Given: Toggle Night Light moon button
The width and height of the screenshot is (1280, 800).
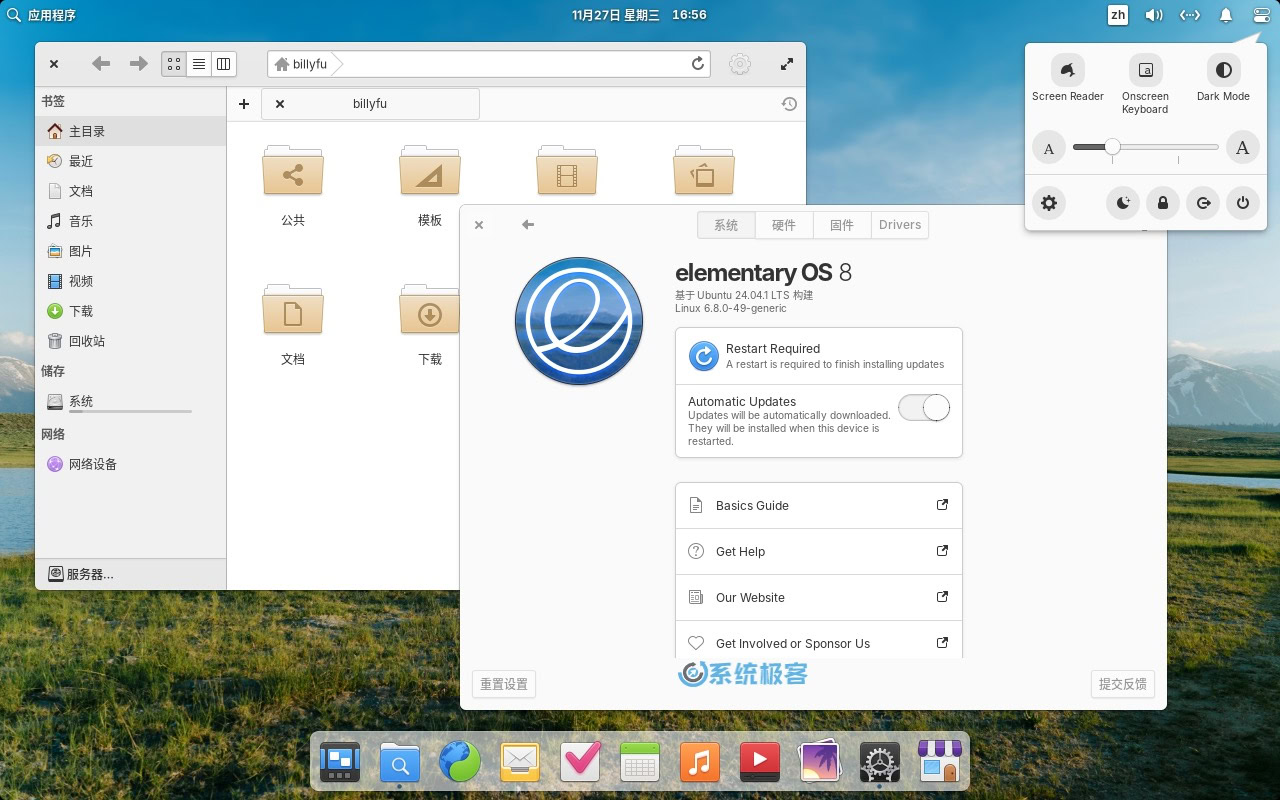Looking at the screenshot, I should (1124, 203).
